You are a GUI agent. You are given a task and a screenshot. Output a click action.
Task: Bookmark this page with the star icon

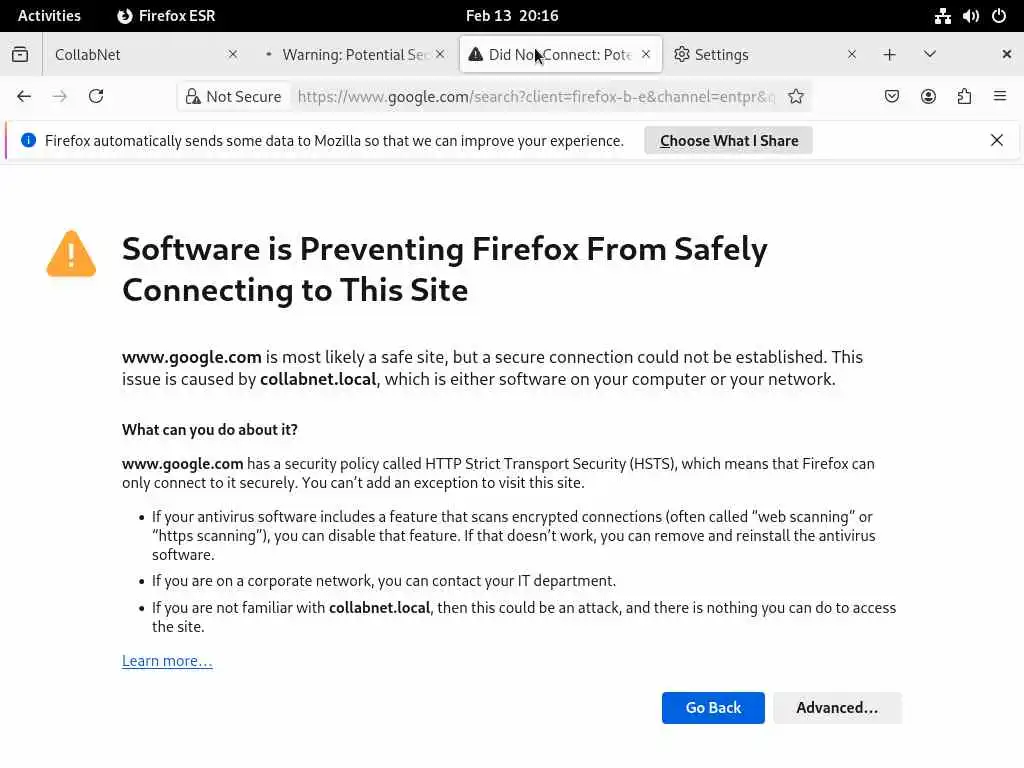(x=796, y=96)
